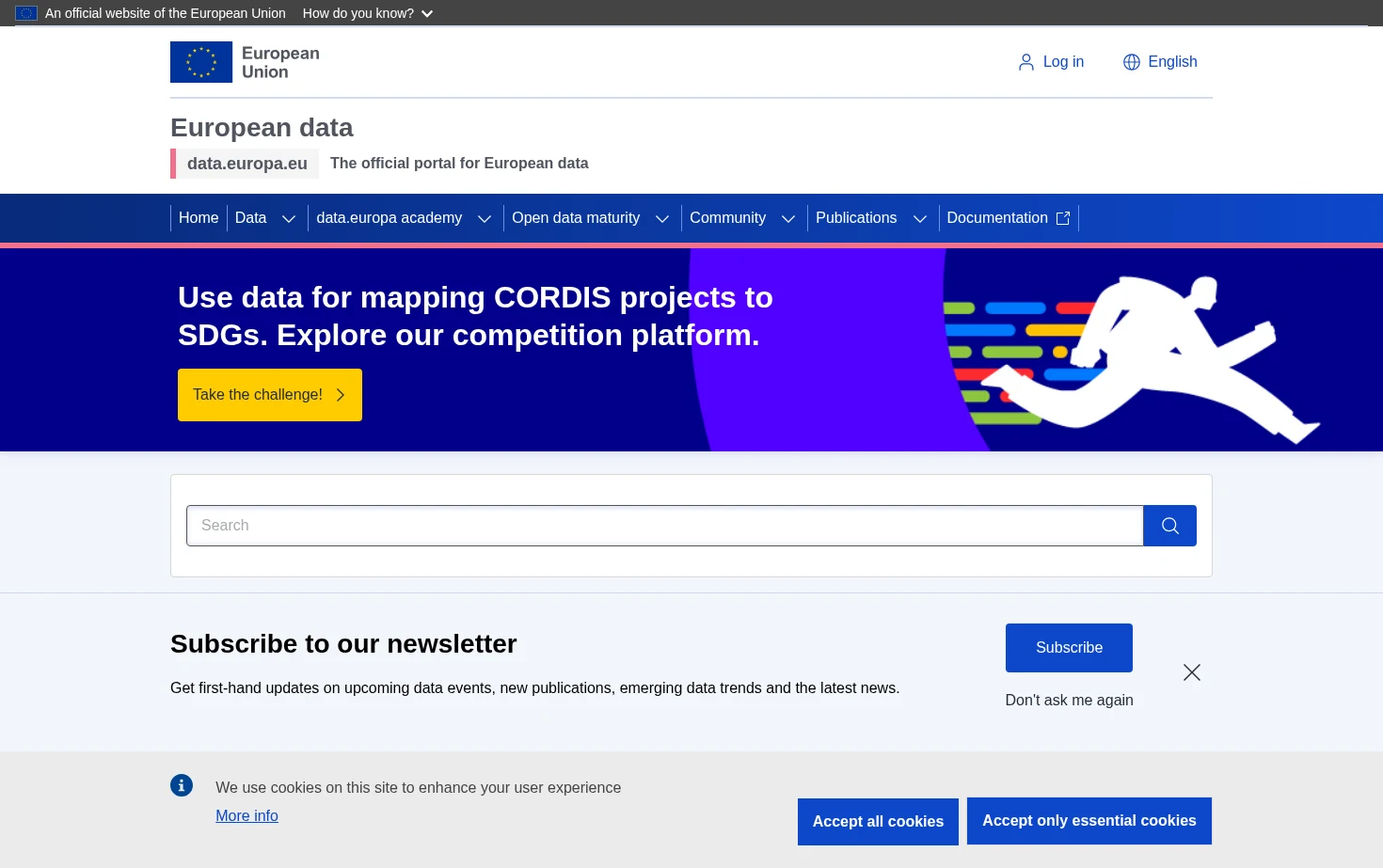Click into the Search input field
Screen dimensions: 1383x868
click(664, 526)
